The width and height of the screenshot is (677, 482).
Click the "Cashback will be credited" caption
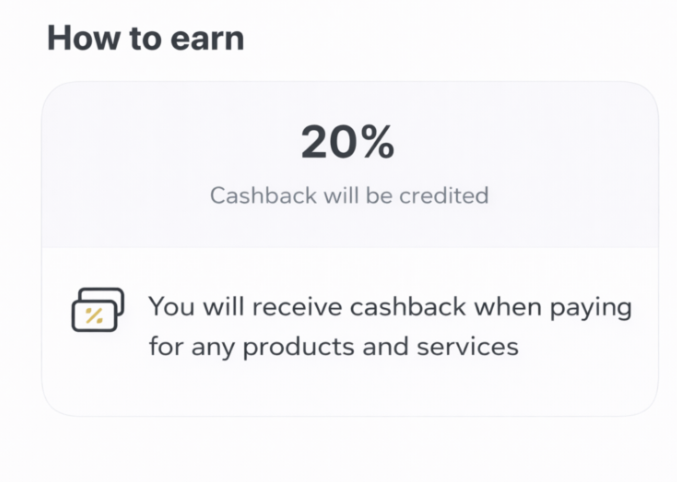click(349, 195)
